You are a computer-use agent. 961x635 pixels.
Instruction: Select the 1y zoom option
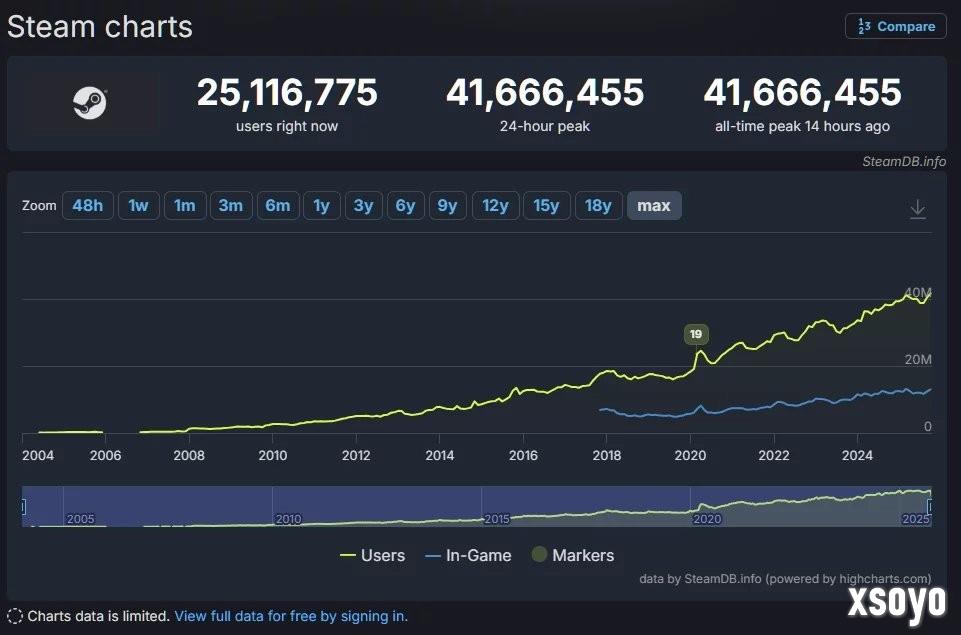(x=321, y=205)
